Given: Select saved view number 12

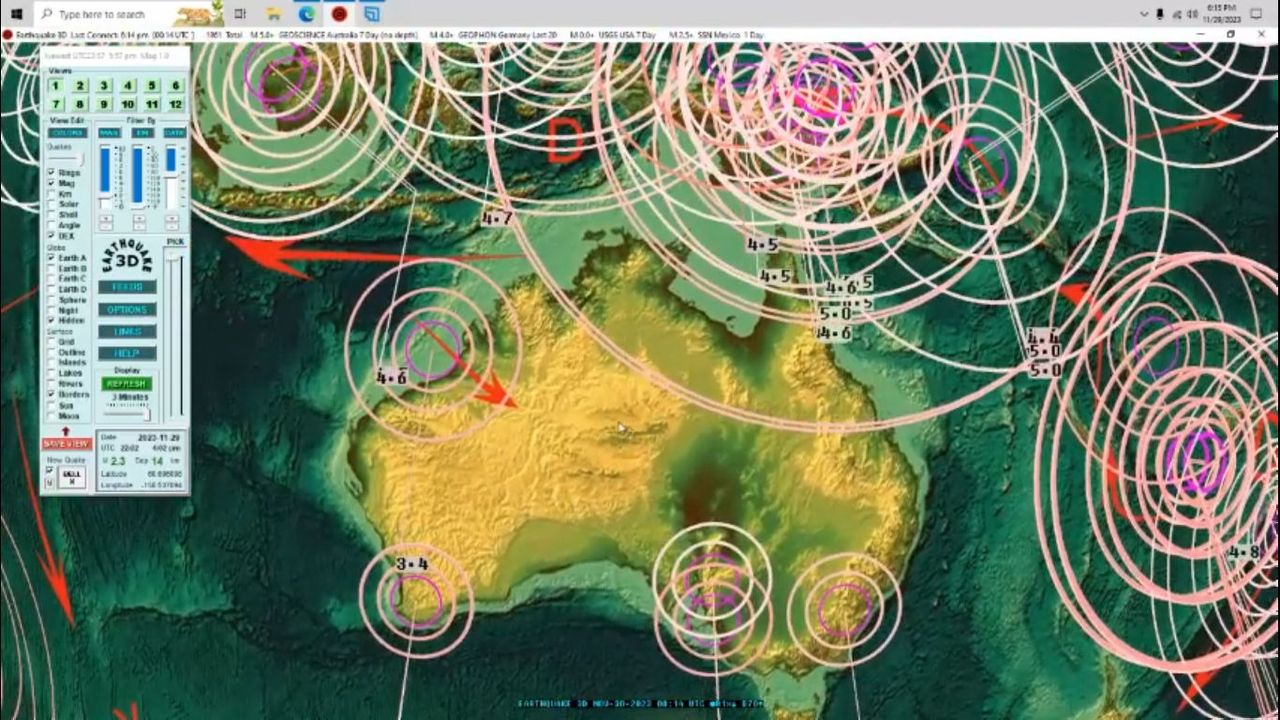Looking at the screenshot, I should [x=176, y=104].
